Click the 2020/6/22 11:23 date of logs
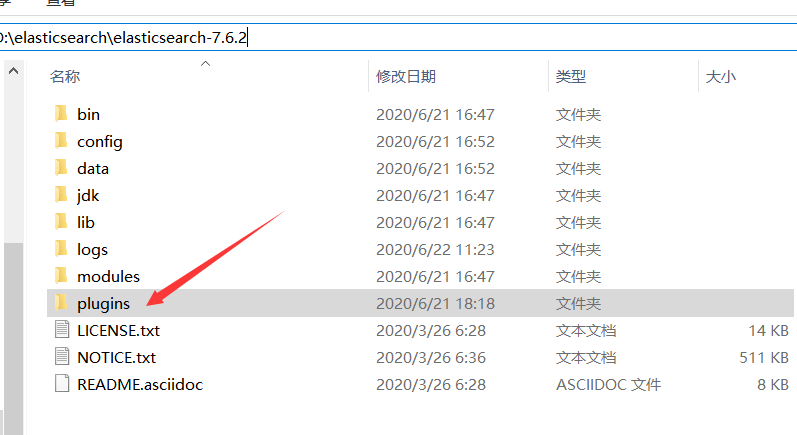 435,250
